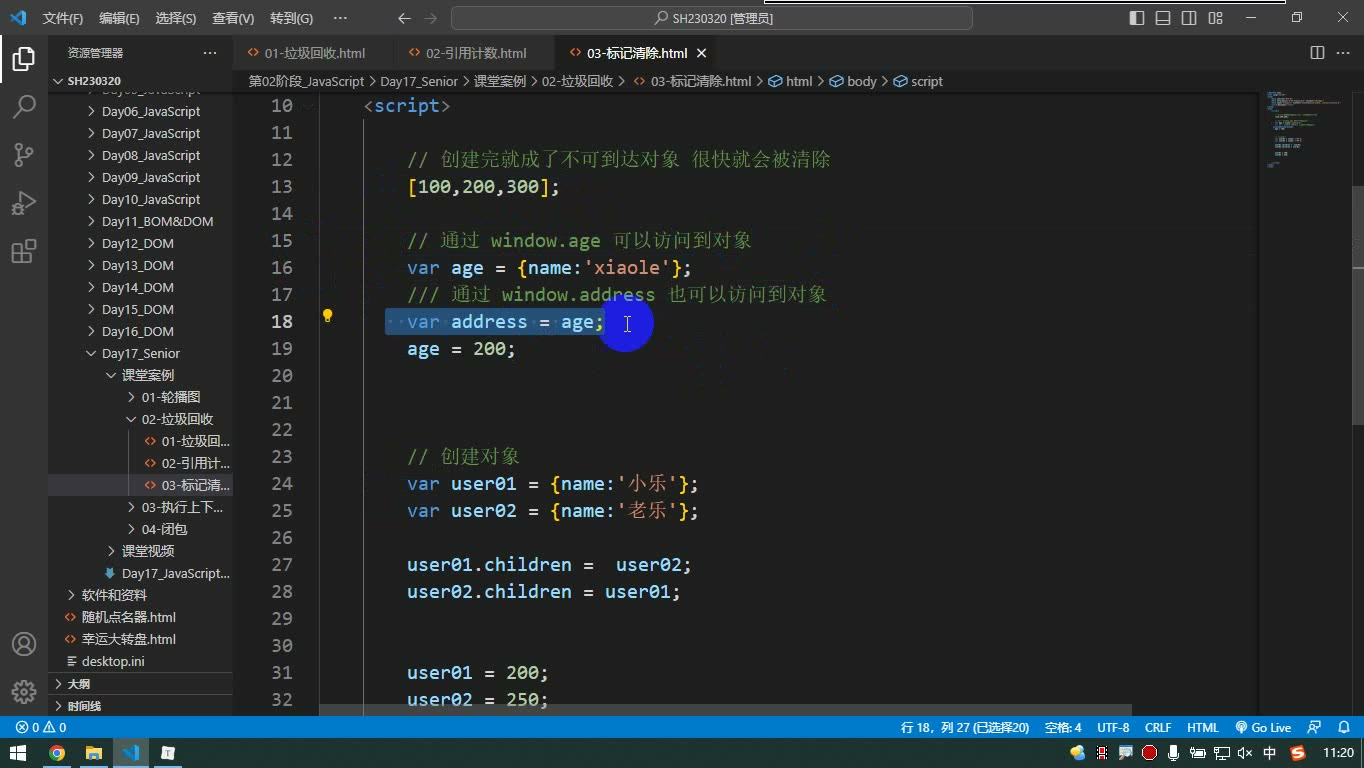Toggle the primary side bar layout icon

pyautogui.click(x=1137, y=18)
